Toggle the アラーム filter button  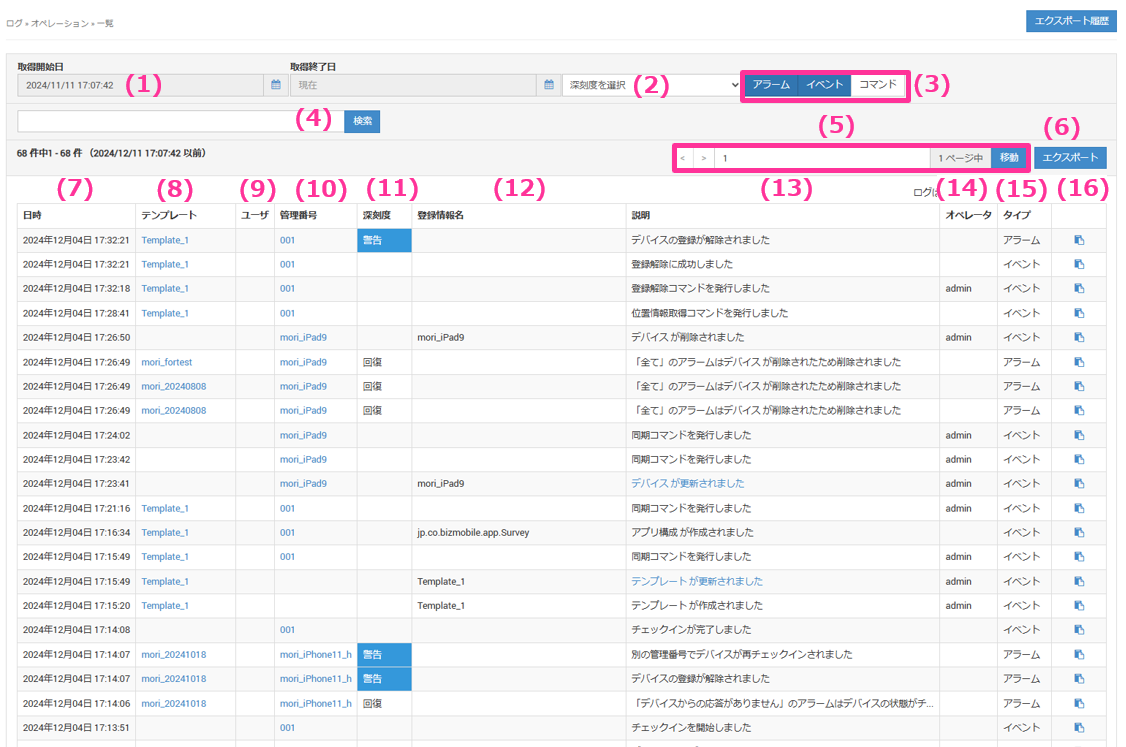(770, 85)
